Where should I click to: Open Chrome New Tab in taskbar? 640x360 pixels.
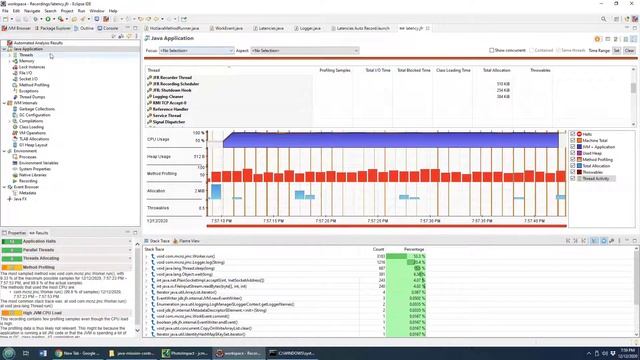point(78,353)
